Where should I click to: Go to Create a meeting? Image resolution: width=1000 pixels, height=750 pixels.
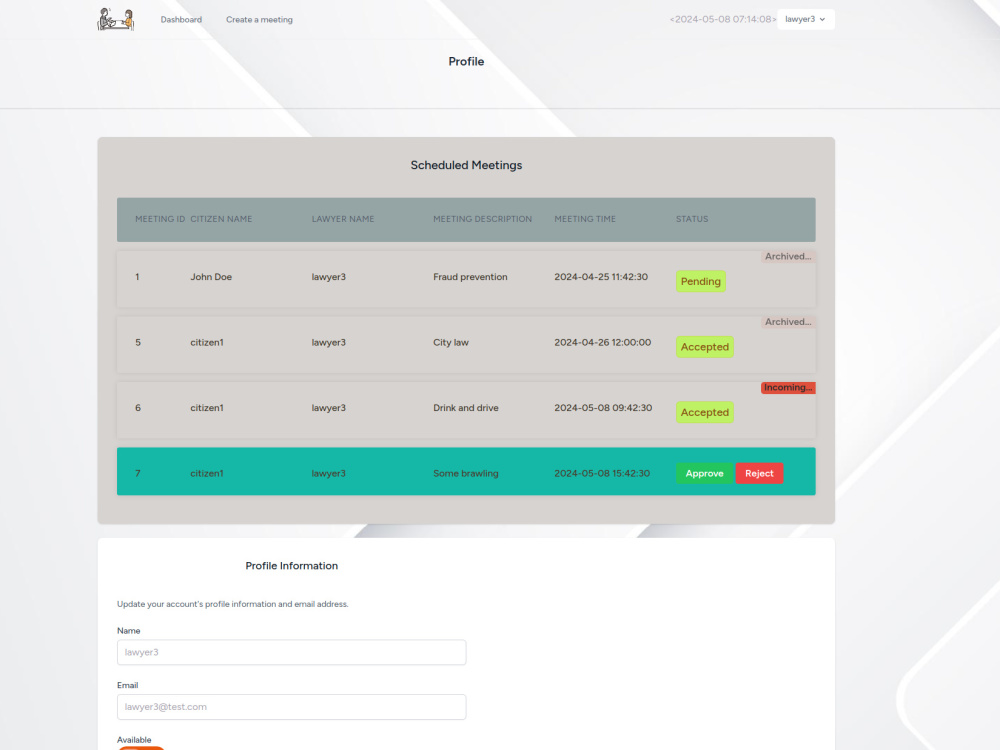(259, 20)
